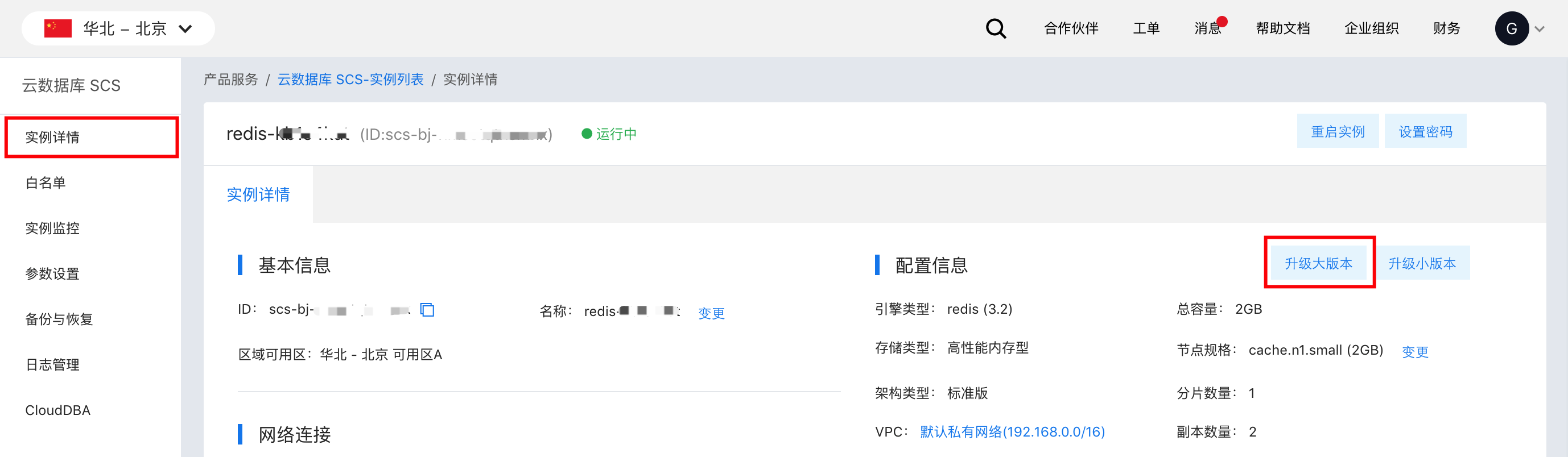This screenshot has height=457, width=1568.
Task: Click the China flag region icon
Action: (58, 28)
